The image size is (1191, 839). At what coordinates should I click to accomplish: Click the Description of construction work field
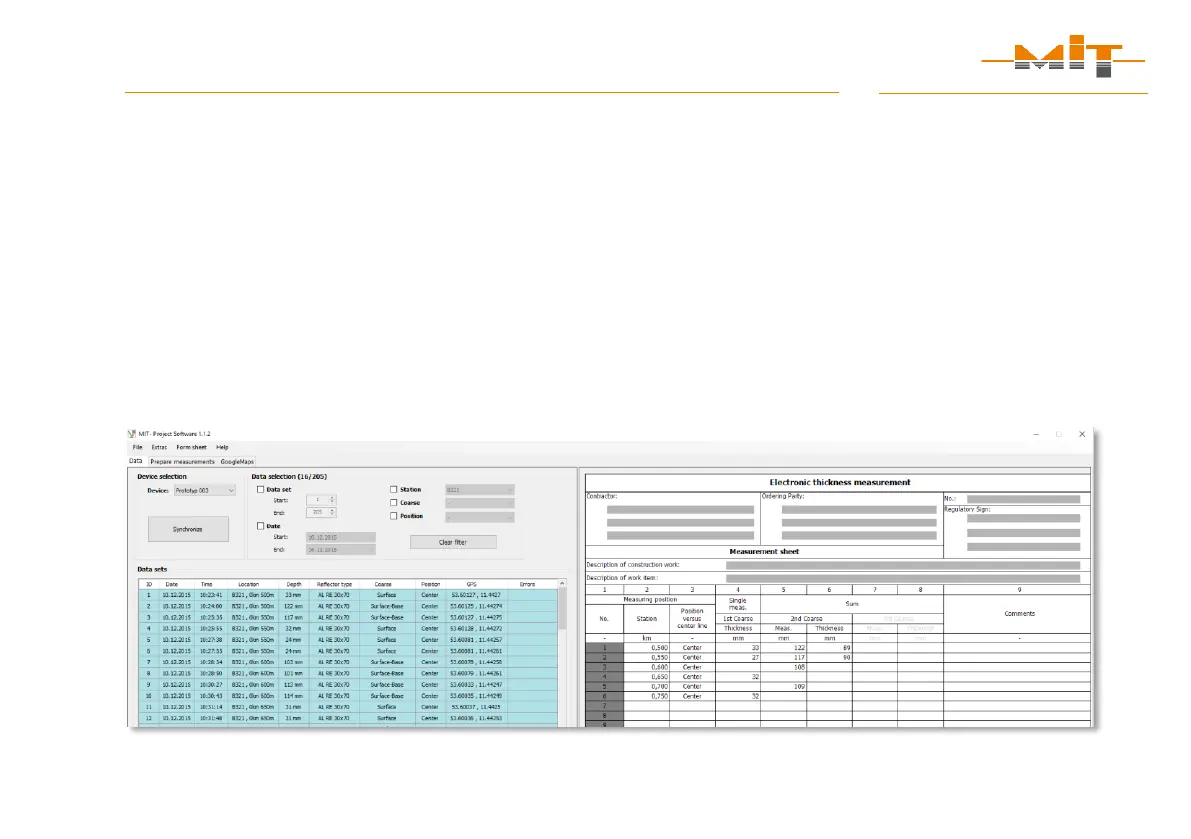pyautogui.click(x=902, y=565)
